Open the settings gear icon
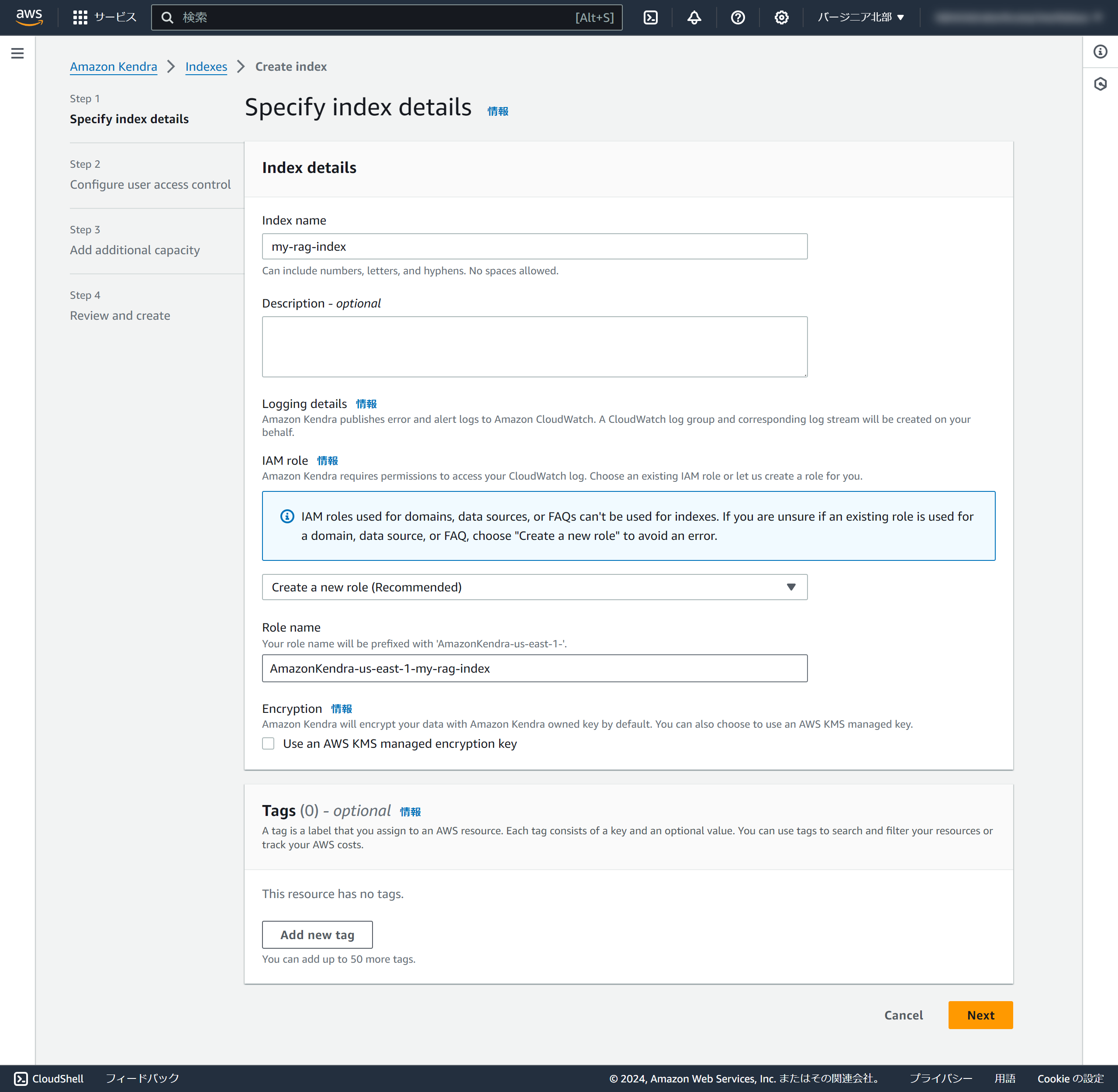The image size is (1118, 1092). [x=781, y=17]
